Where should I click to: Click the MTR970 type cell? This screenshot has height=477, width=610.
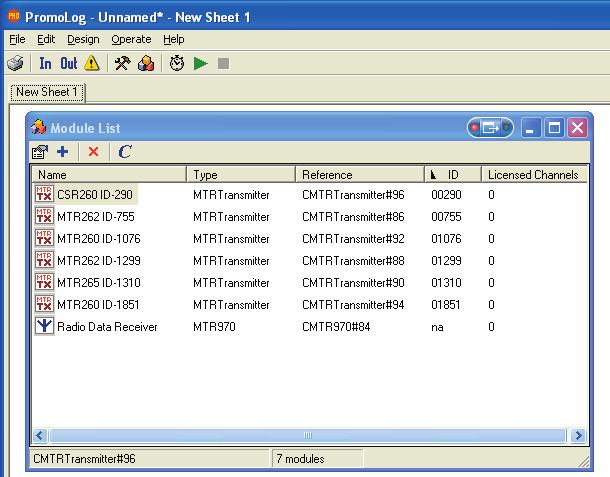214,326
